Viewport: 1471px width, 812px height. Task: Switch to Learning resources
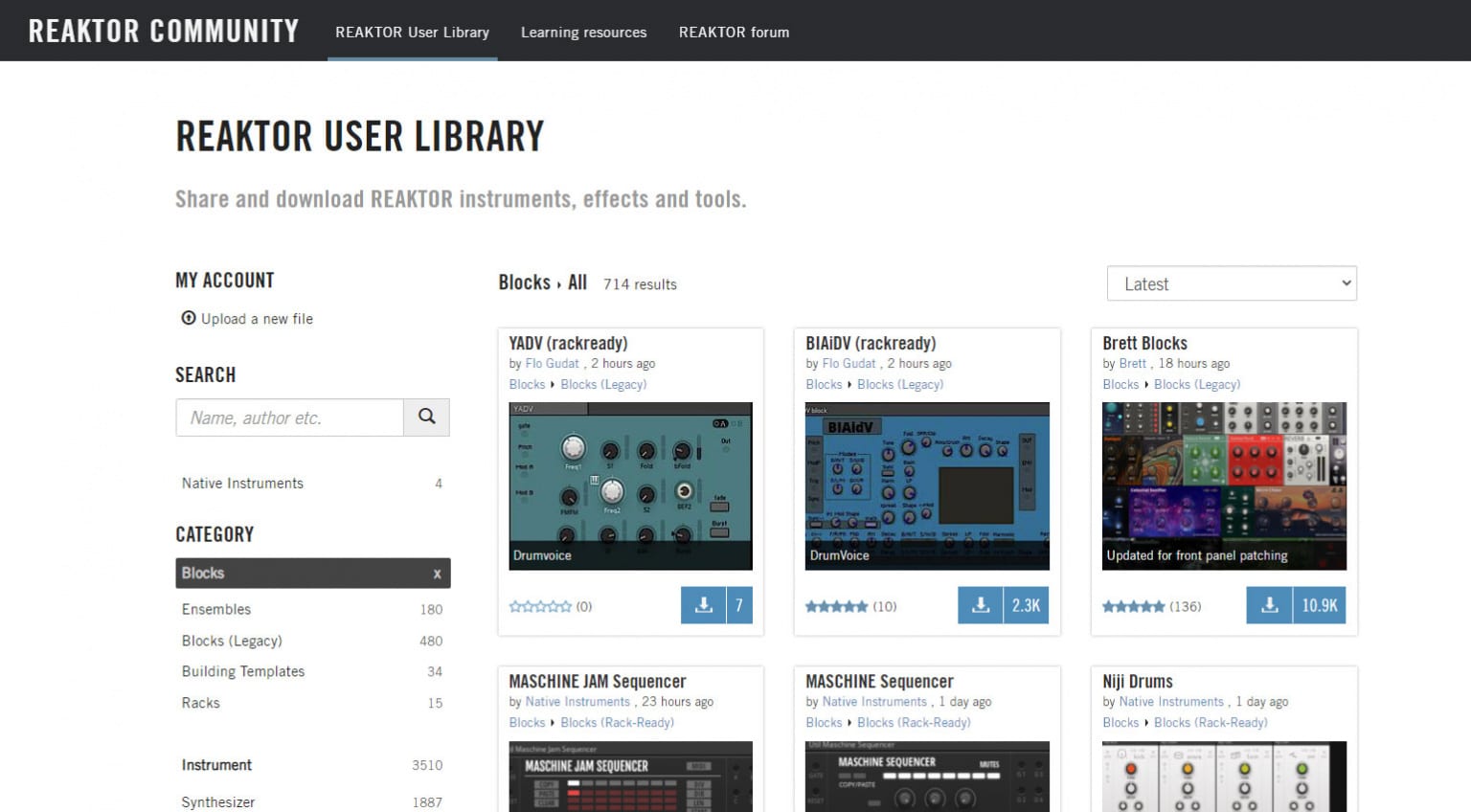click(x=583, y=32)
